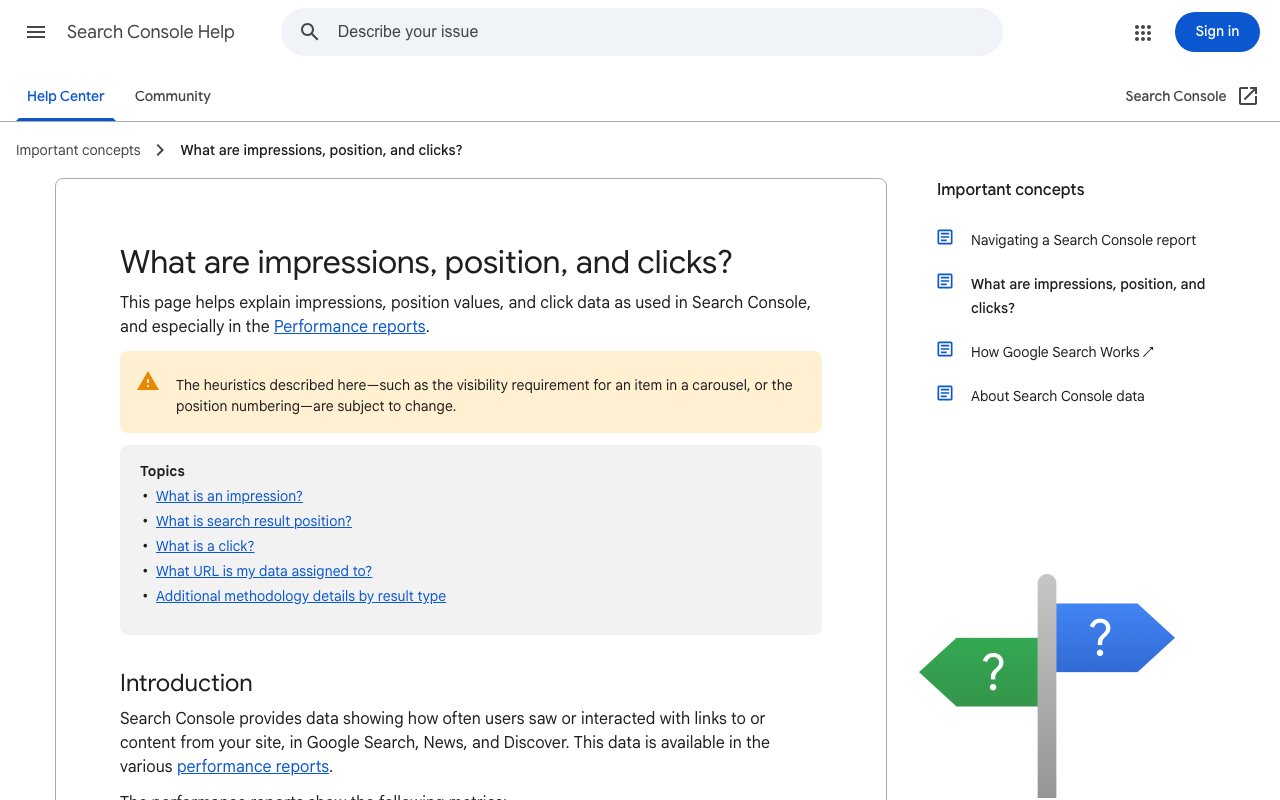Click the magnifying glass search icon
This screenshot has width=1280, height=800.
click(x=310, y=32)
